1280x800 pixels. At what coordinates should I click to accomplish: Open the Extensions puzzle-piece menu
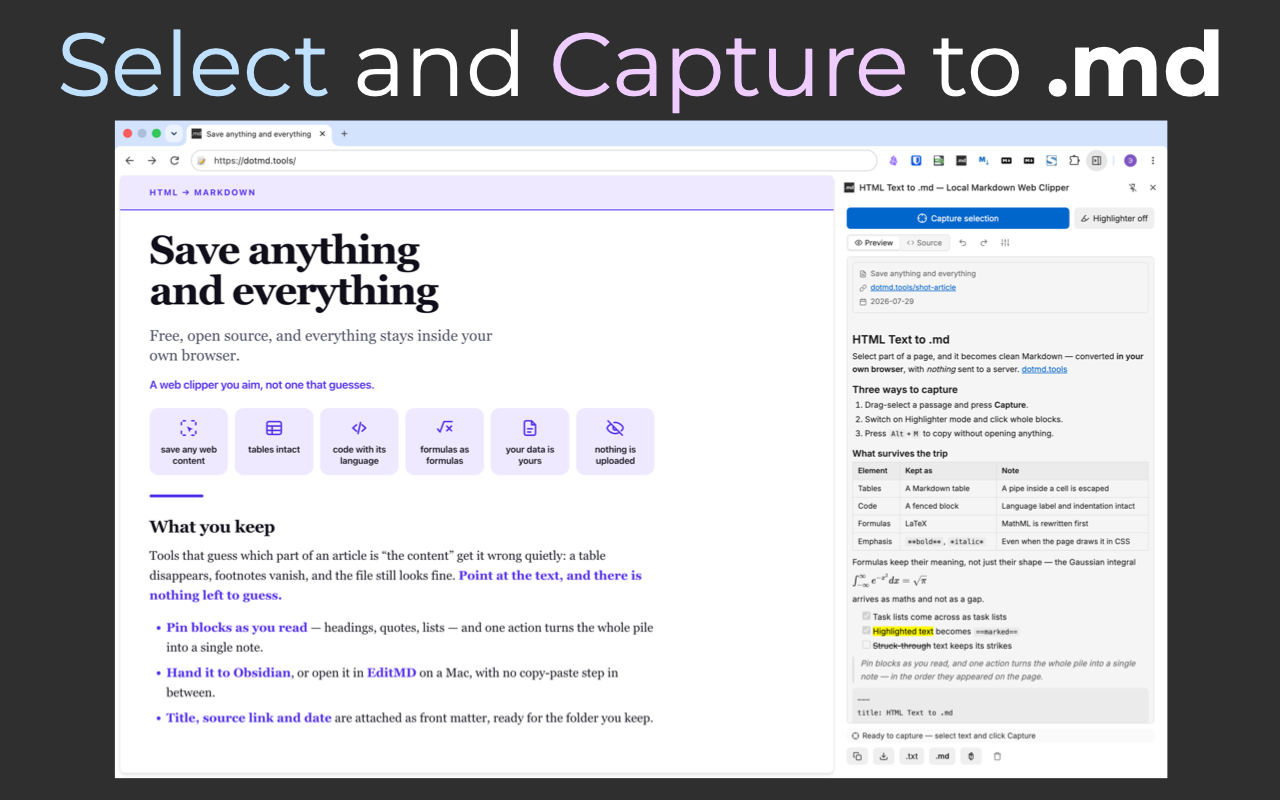click(1074, 160)
